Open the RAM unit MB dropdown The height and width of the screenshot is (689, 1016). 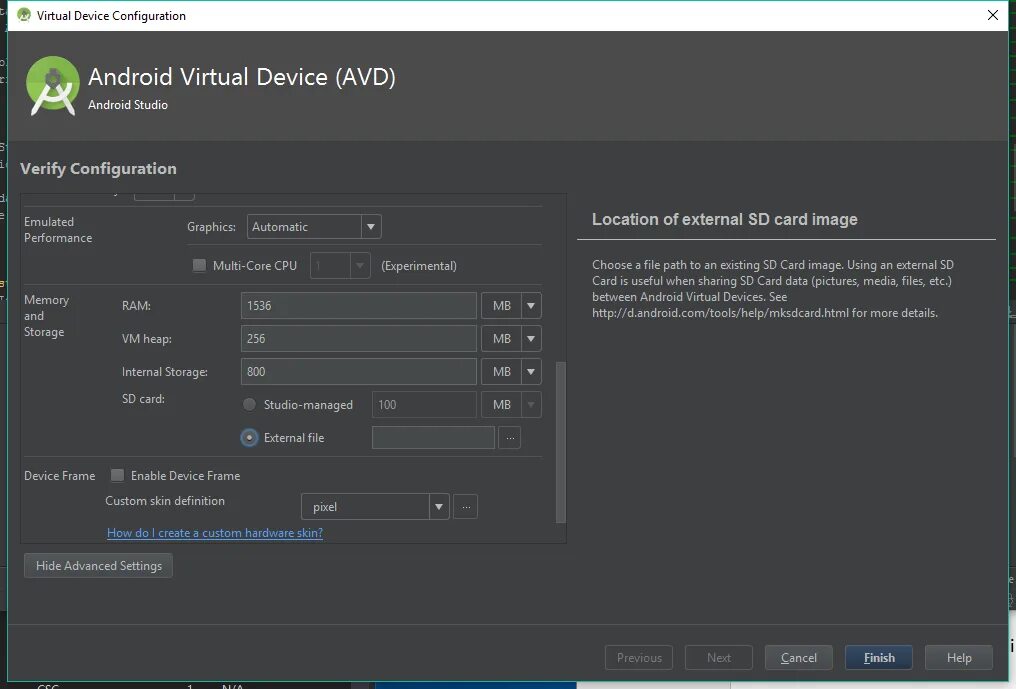point(511,305)
